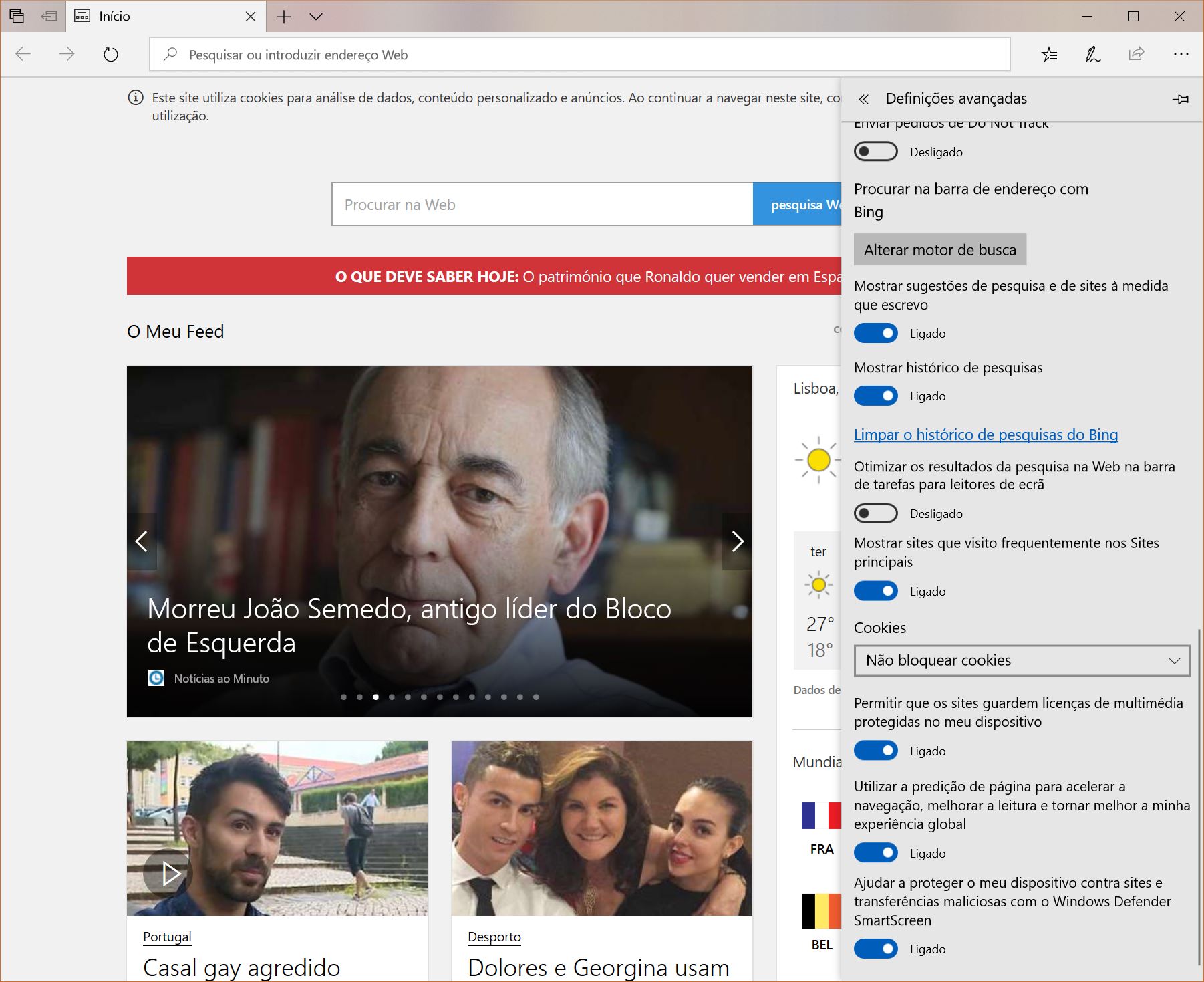Click the cookie notice info icon
The height and width of the screenshot is (982, 1204).
point(136,98)
